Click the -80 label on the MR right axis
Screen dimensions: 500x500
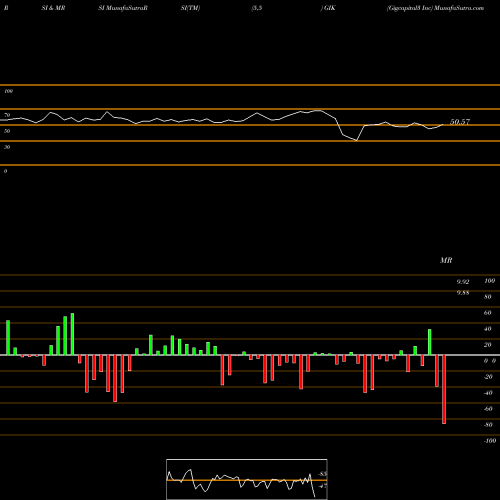tap(488, 425)
